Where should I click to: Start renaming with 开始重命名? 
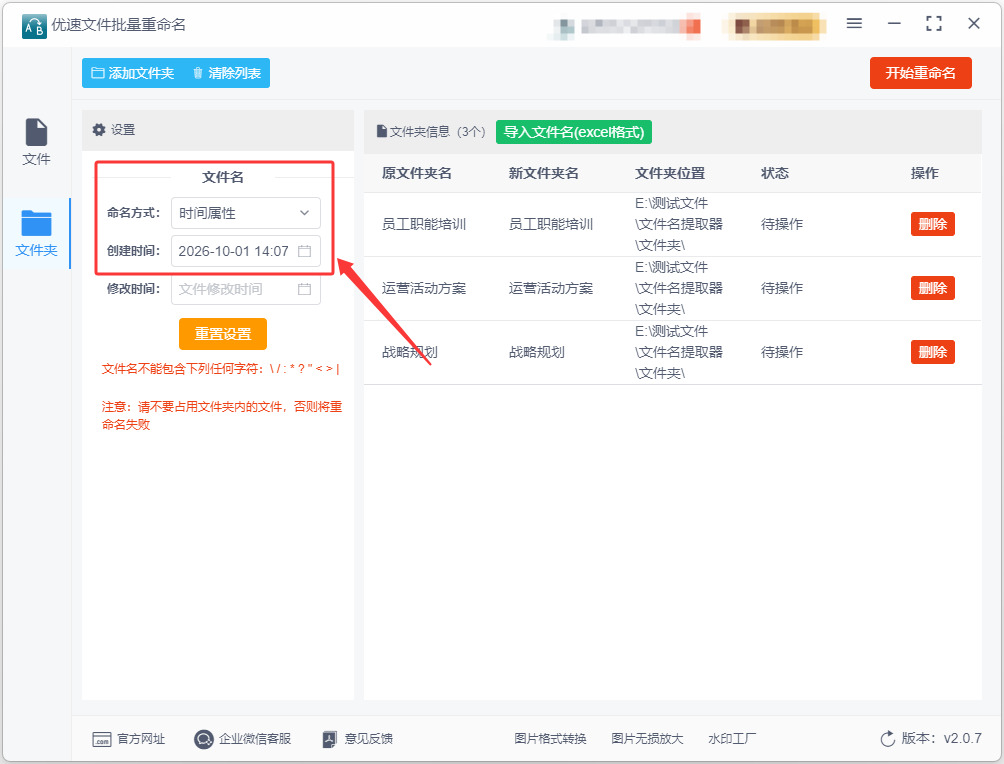(920, 73)
